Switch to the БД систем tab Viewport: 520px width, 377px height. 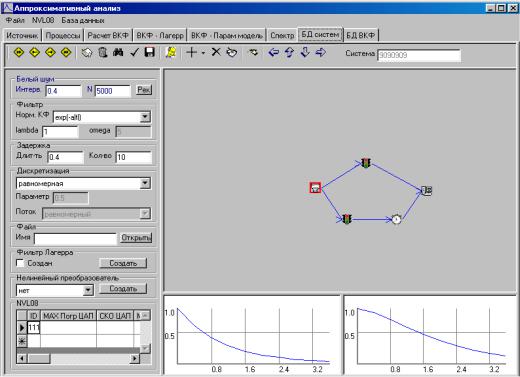coord(320,34)
